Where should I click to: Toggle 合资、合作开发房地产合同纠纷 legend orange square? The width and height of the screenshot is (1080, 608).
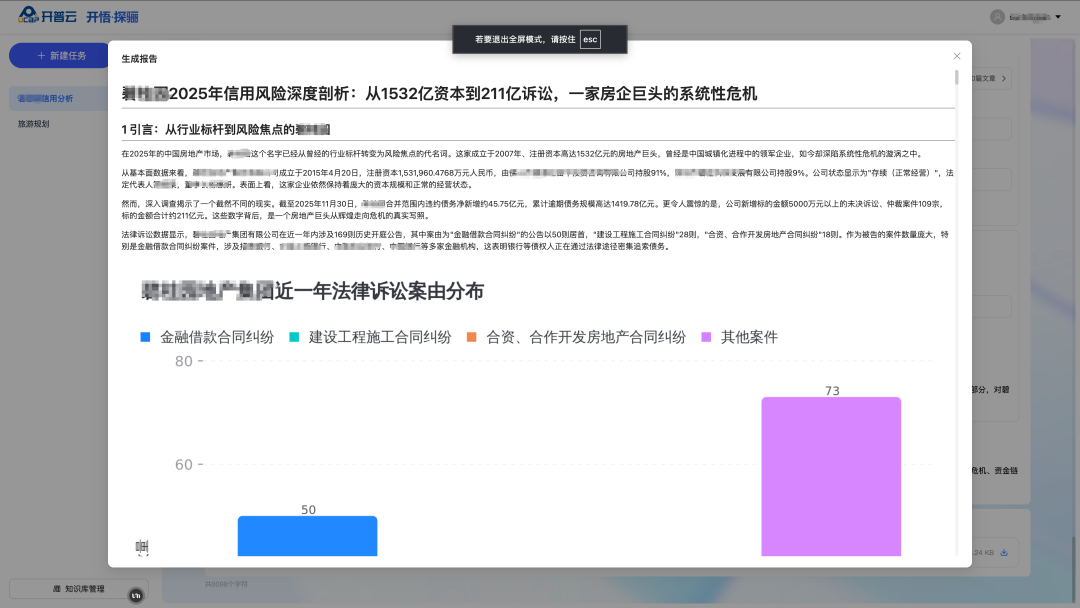point(472,338)
